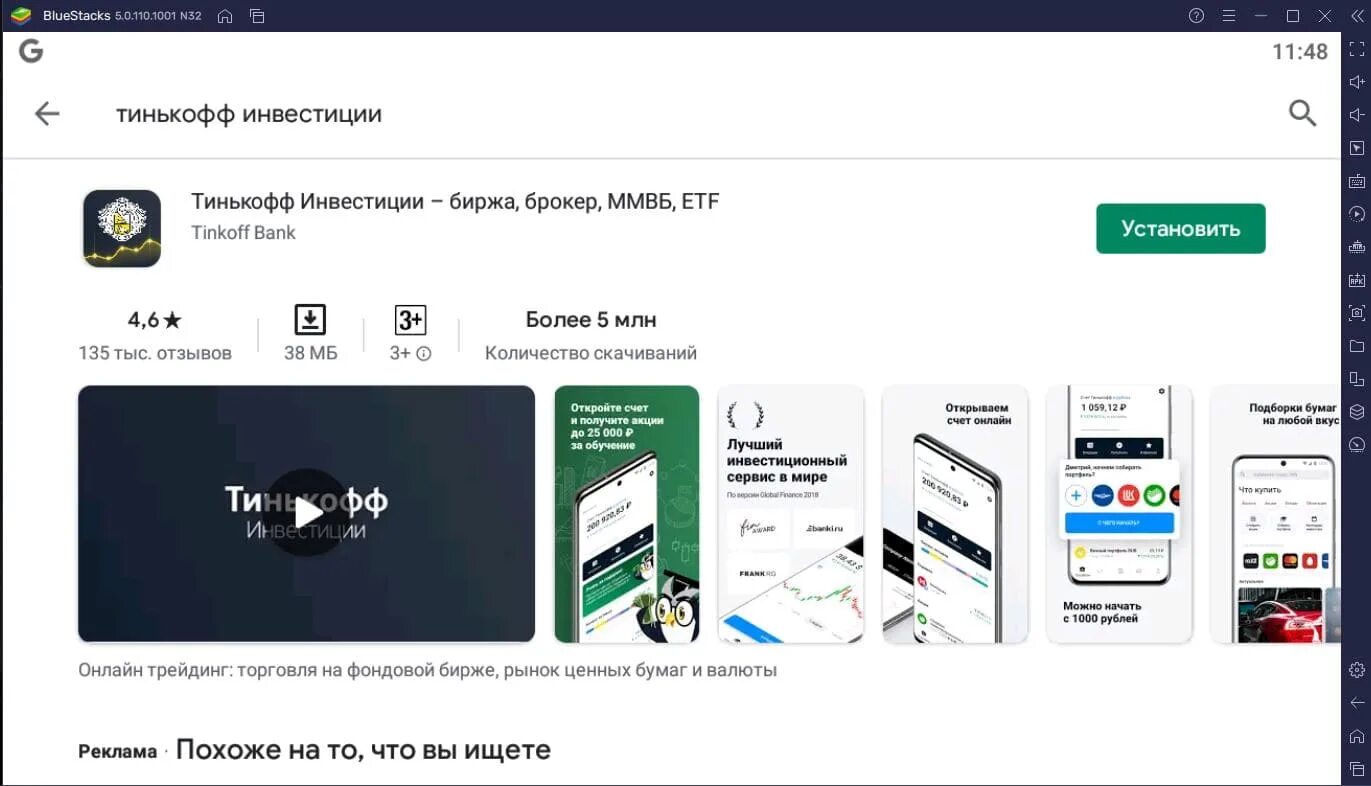This screenshot has width=1371, height=786.
Task: Open BlueStacks home tab icon
Action: coord(225,16)
